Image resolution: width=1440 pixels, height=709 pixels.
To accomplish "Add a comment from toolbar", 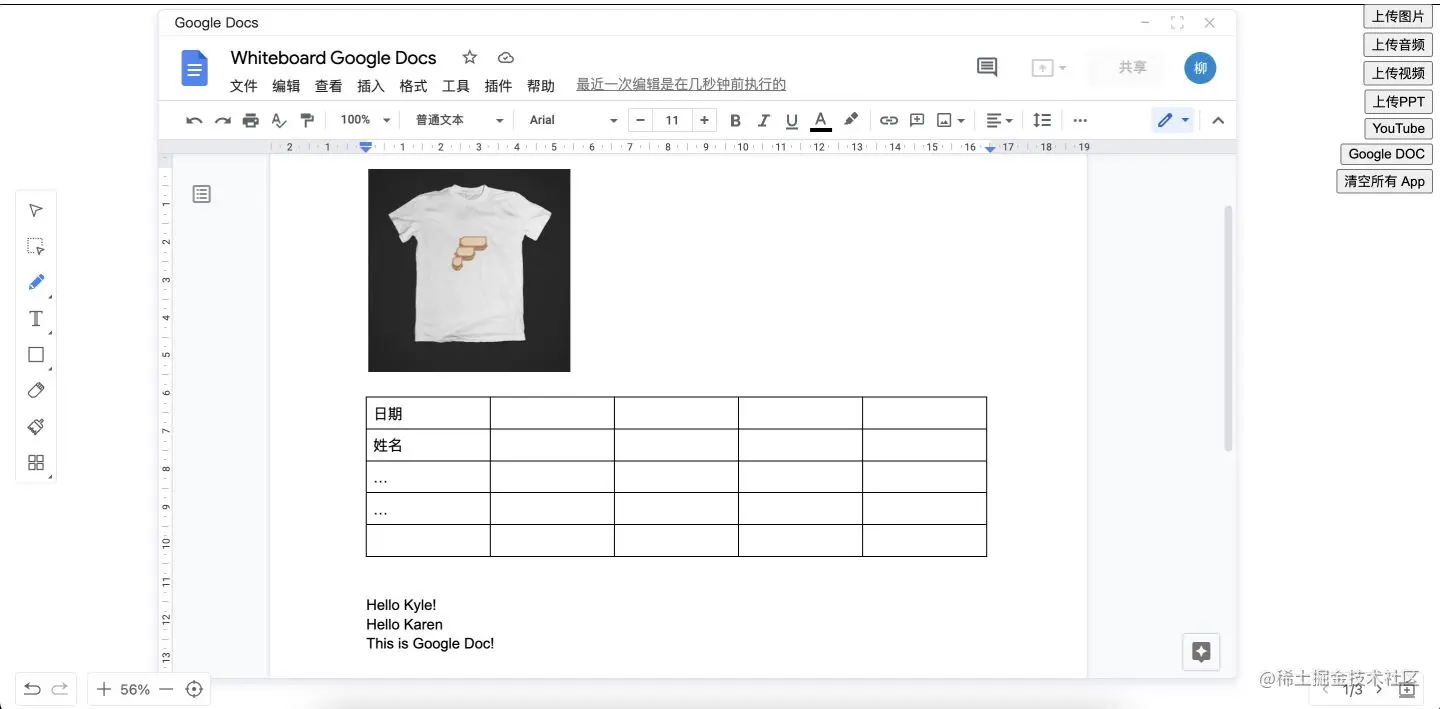I will 916,120.
